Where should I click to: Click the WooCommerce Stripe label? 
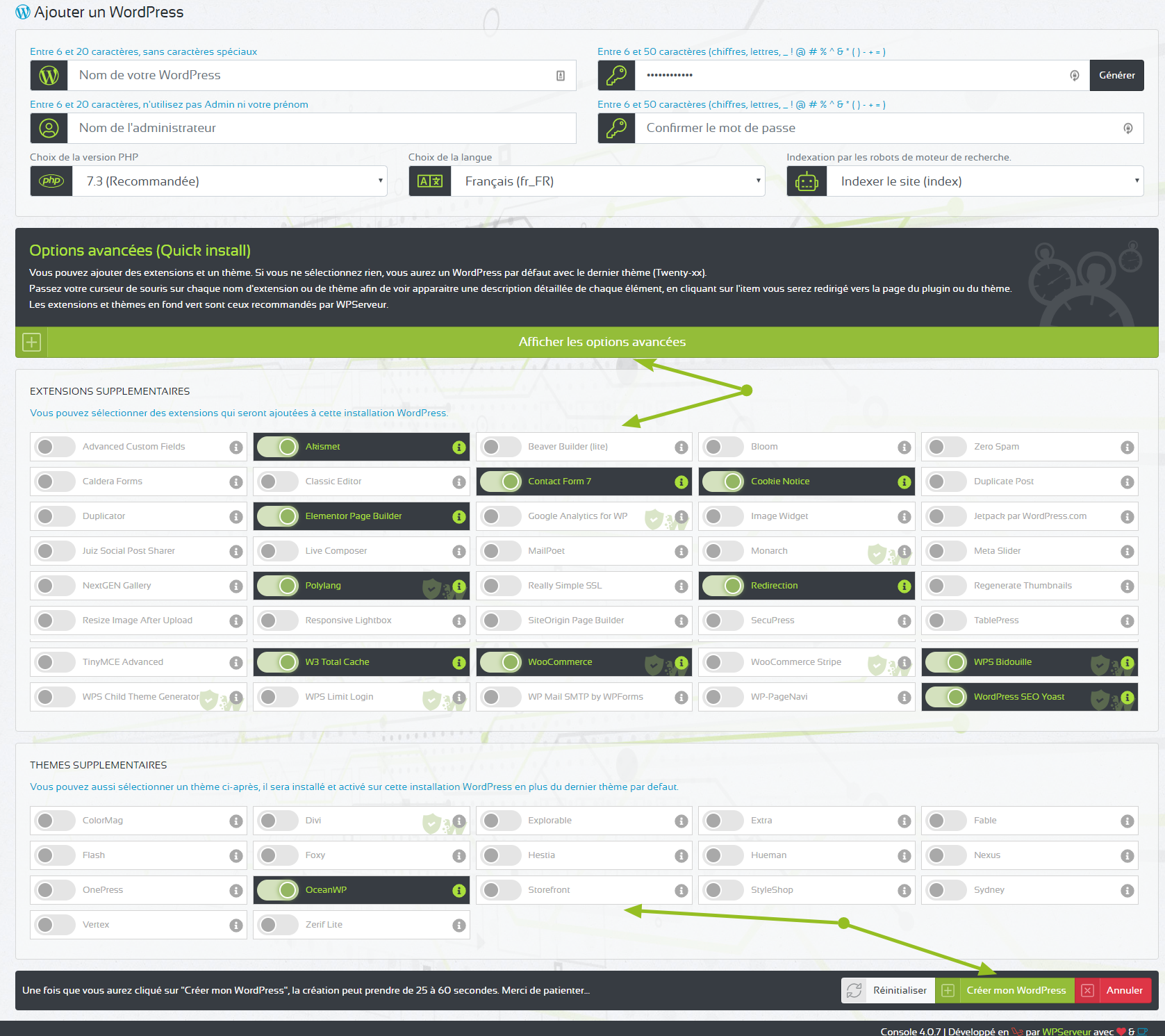[x=796, y=662]
